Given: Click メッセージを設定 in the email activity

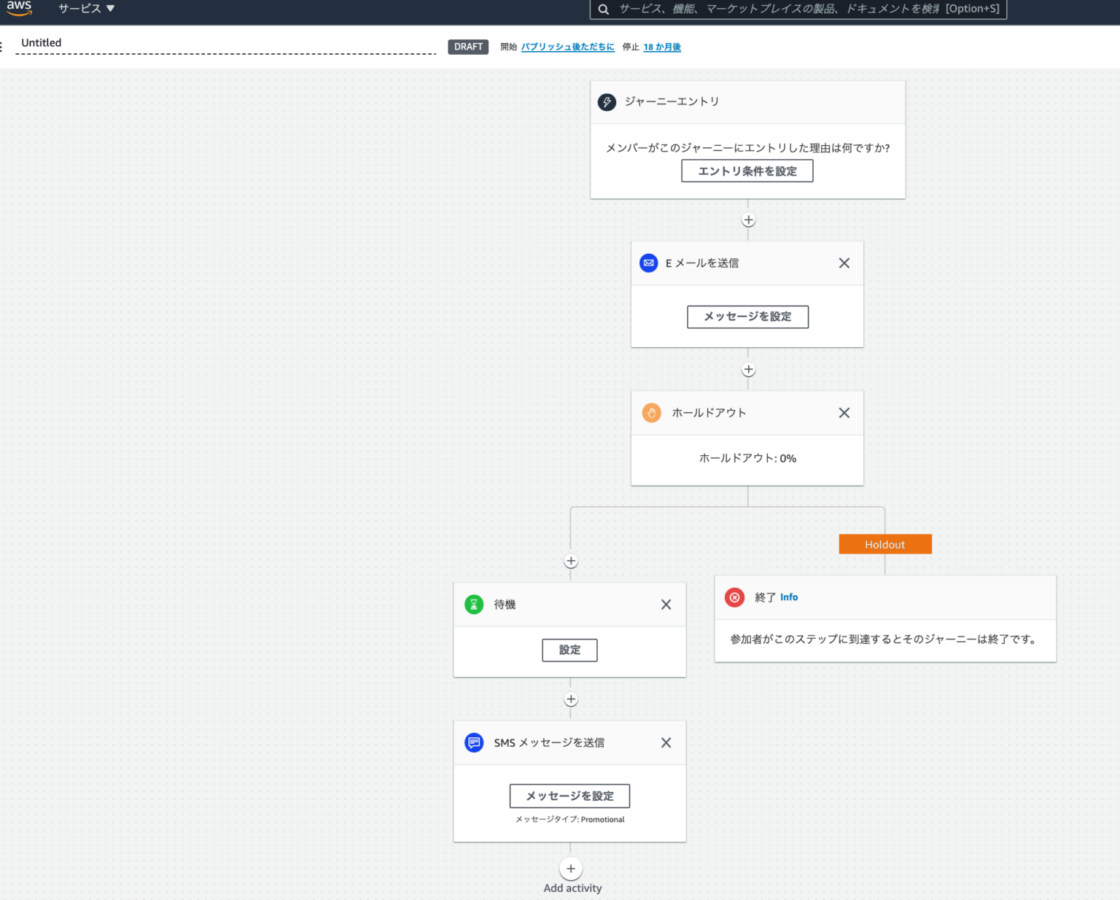Looking at the screenshot, I should coord(747,317).
